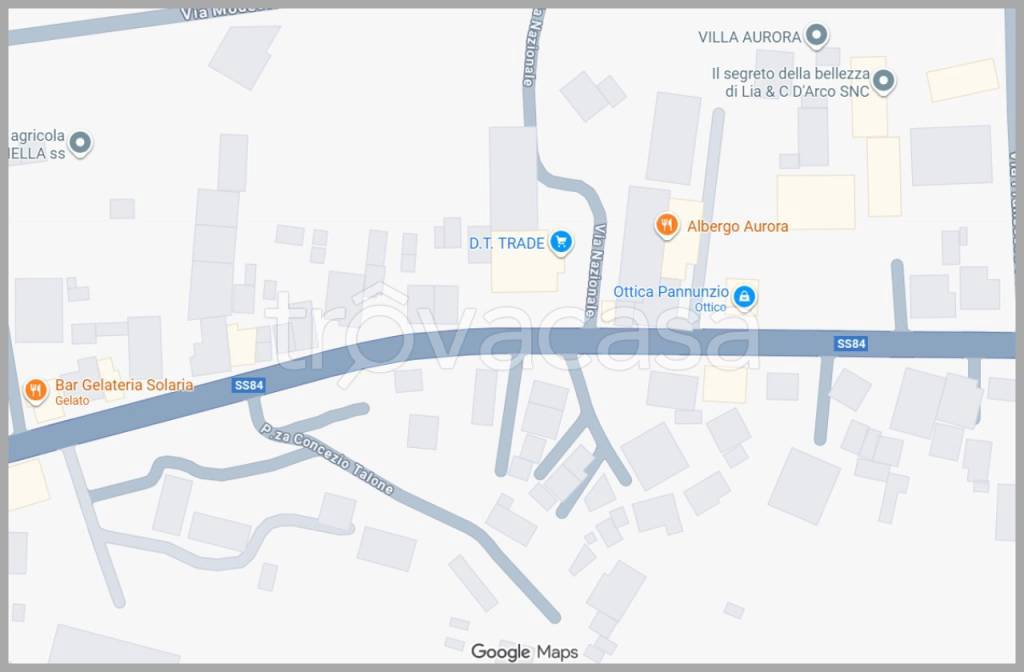Click the D.T. TRADE text label
Image resolution: width=1024 pixels, height=672 pixels.
pyautogui.click(x=507, y=243)
